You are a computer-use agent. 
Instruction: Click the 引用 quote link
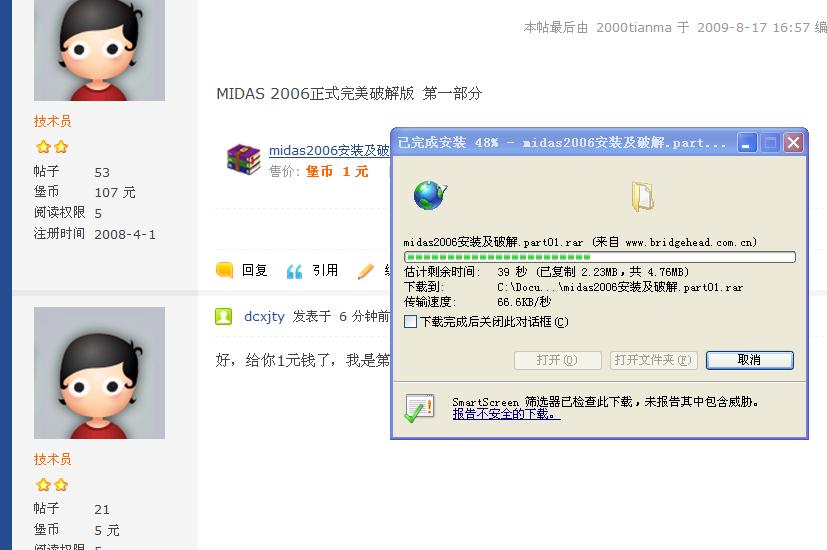pyautogui.click(x=325, y=271)
